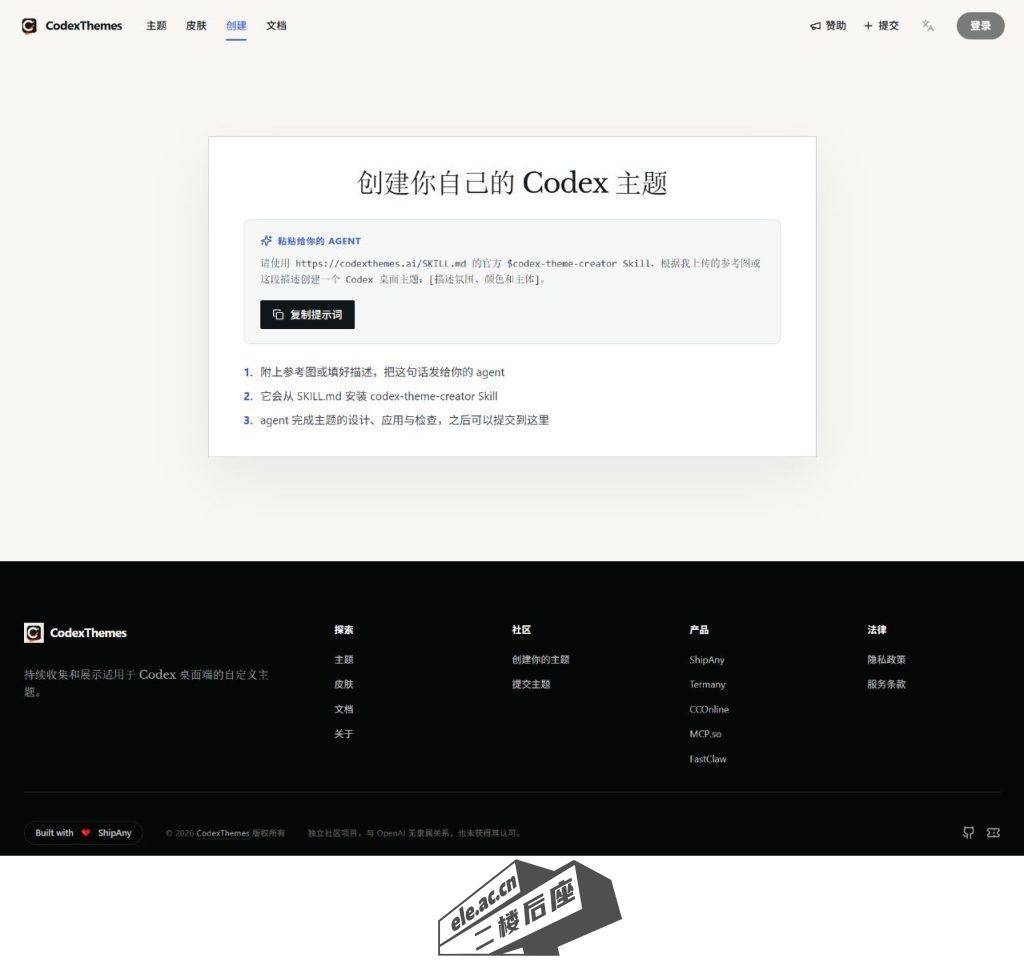
Task: Click the heading 创建你自己的 Codex 主题
Action: point(512,182)
